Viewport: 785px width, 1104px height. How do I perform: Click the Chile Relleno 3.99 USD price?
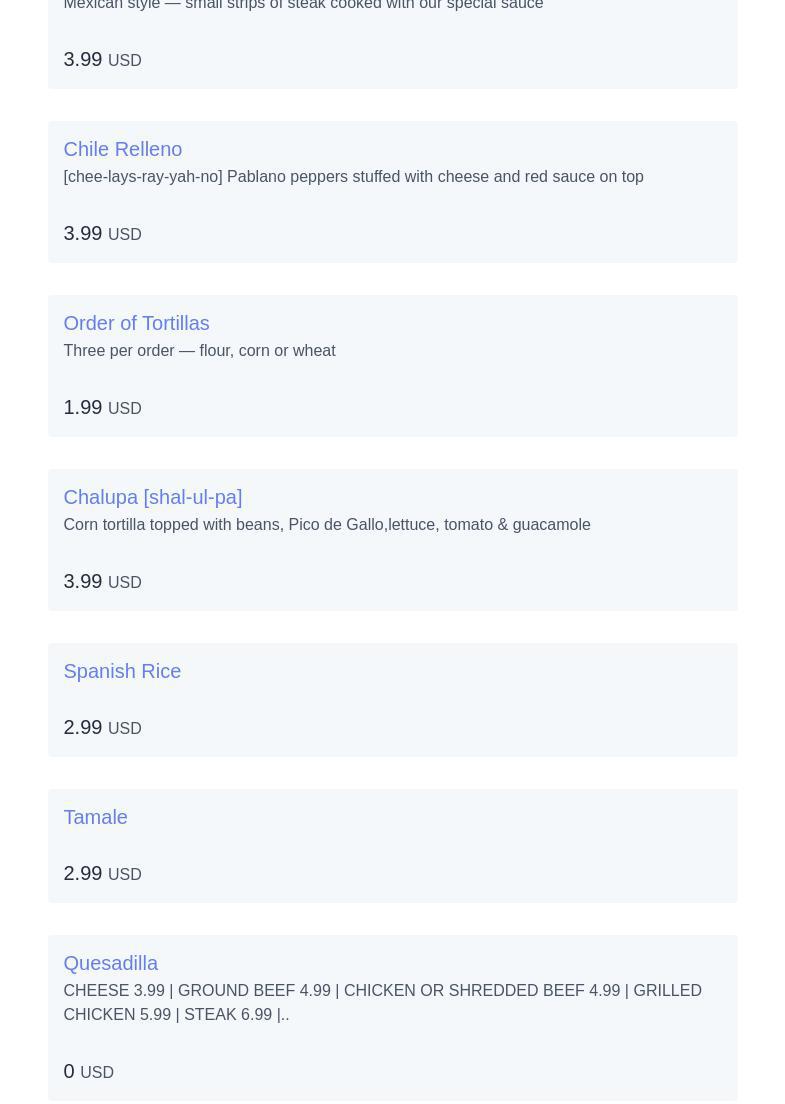pyautogui.click(x=102, y=234)
